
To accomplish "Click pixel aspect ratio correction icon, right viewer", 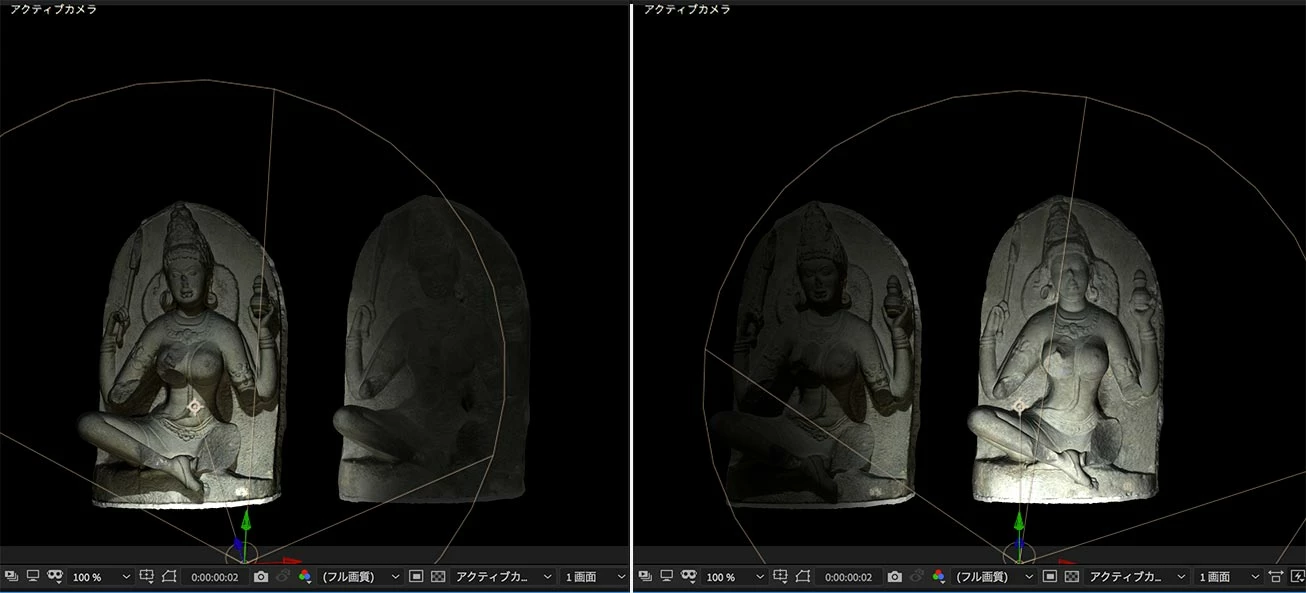I will [x=1276, y=577].
